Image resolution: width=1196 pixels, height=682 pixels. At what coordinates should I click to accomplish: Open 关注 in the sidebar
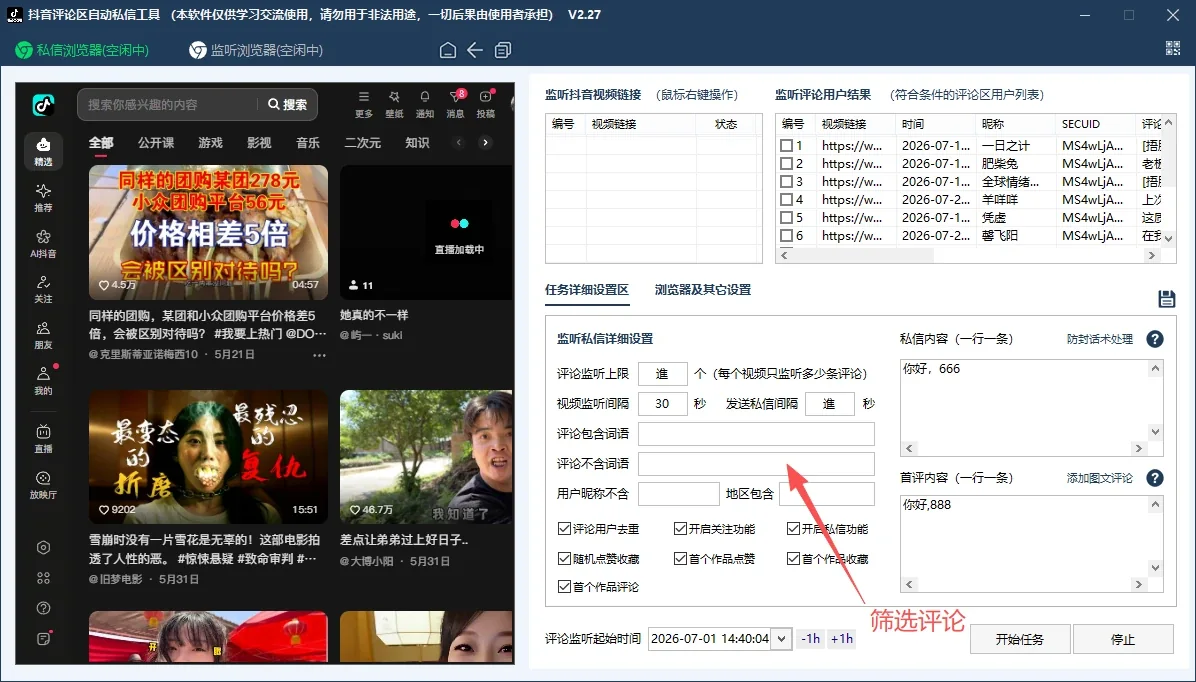(x=43, y=290)
